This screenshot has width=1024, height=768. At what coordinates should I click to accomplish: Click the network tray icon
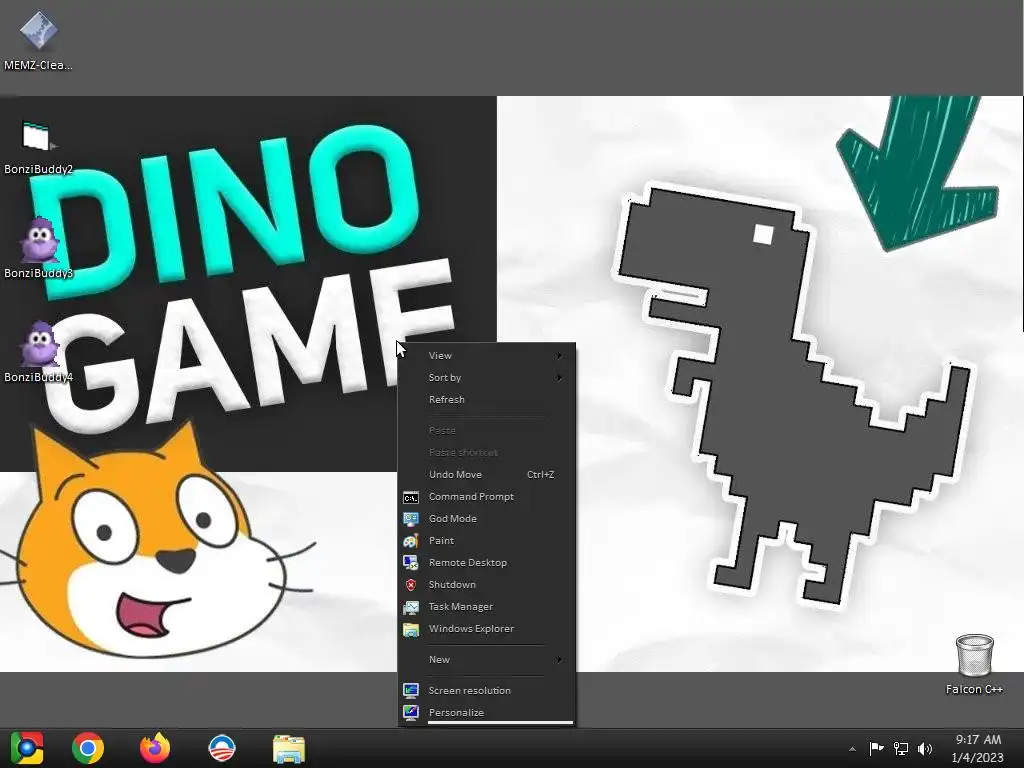tap(901, 748)
